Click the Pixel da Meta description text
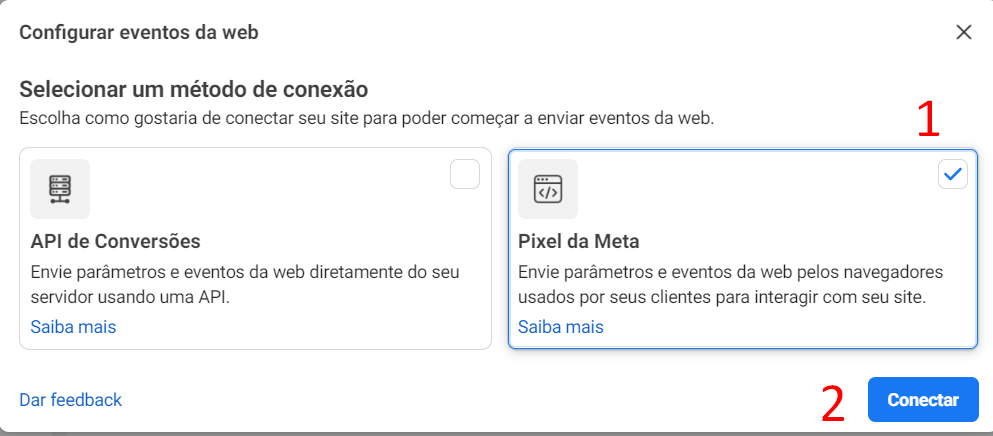 (x=731, y=285)
